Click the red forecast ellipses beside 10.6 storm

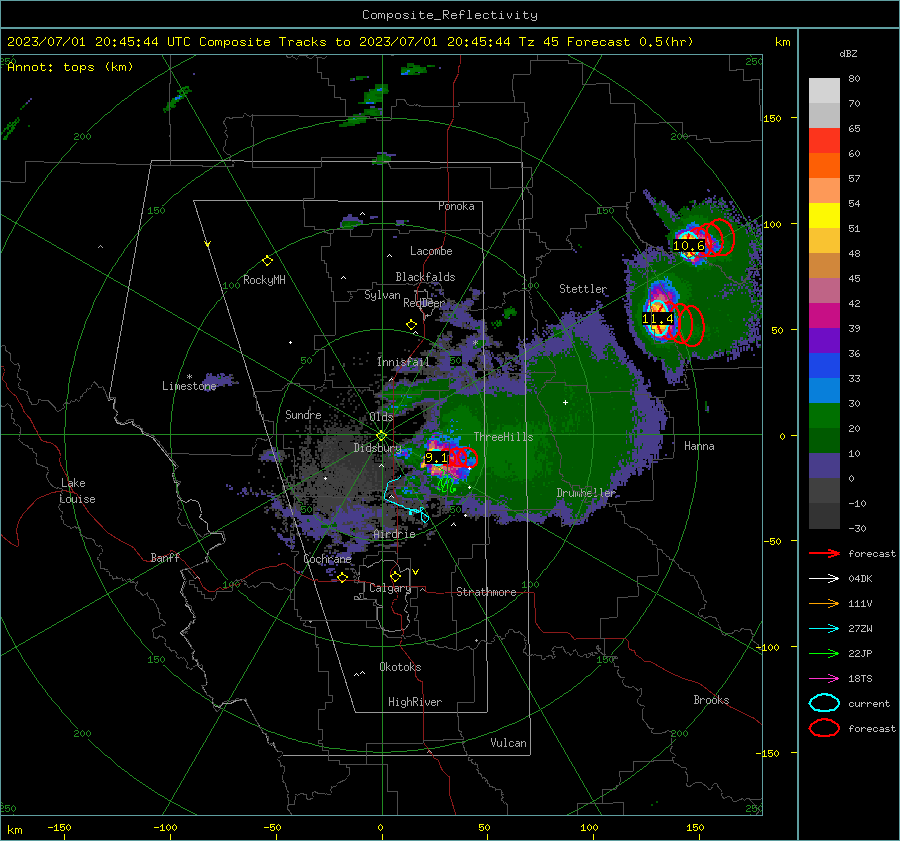(x=715, y=238)
